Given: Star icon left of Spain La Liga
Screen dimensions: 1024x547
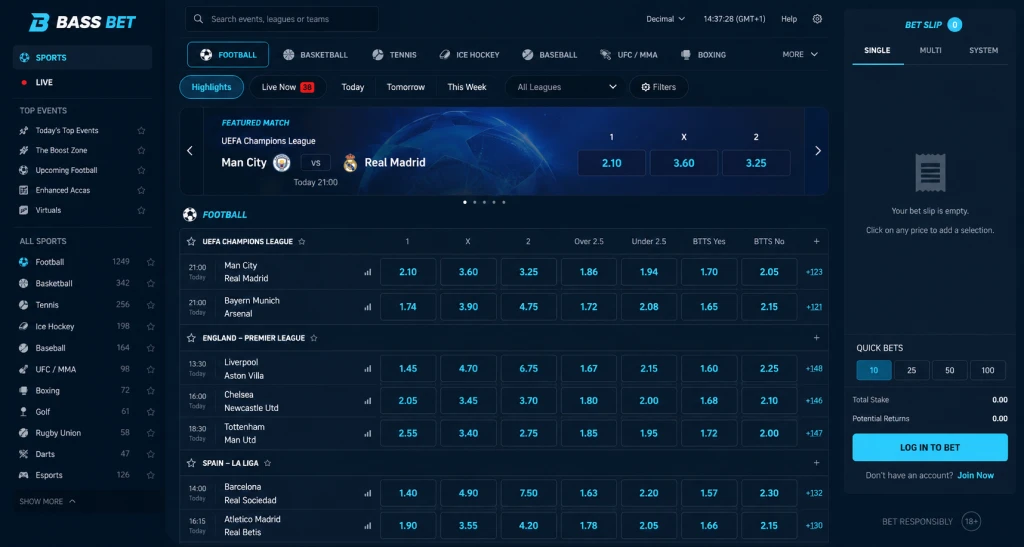Looking at the screenshot, I should pos(191,463).
